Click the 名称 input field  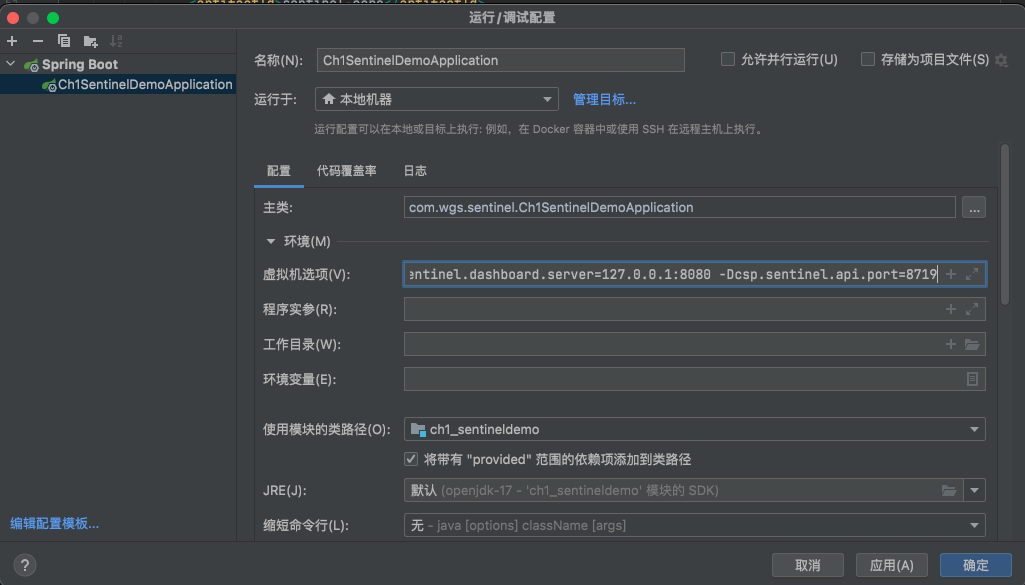coord(500,60)
